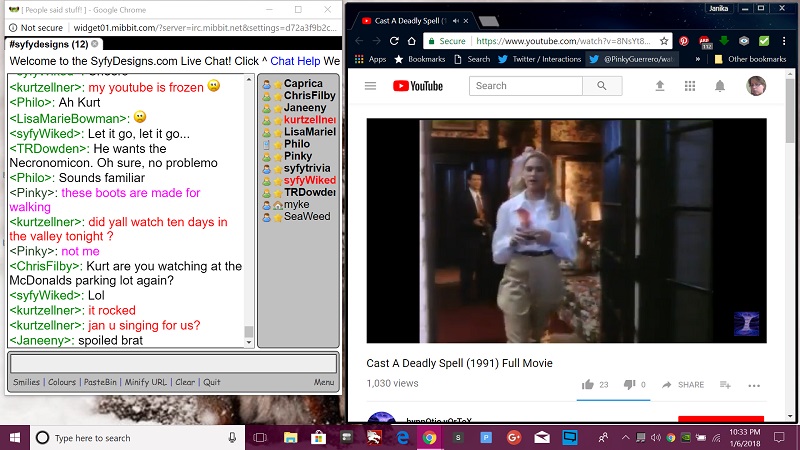Open the Apps bookmarks shortcut
The height and width of the screenshot is (450, 800).
[371, 59]
